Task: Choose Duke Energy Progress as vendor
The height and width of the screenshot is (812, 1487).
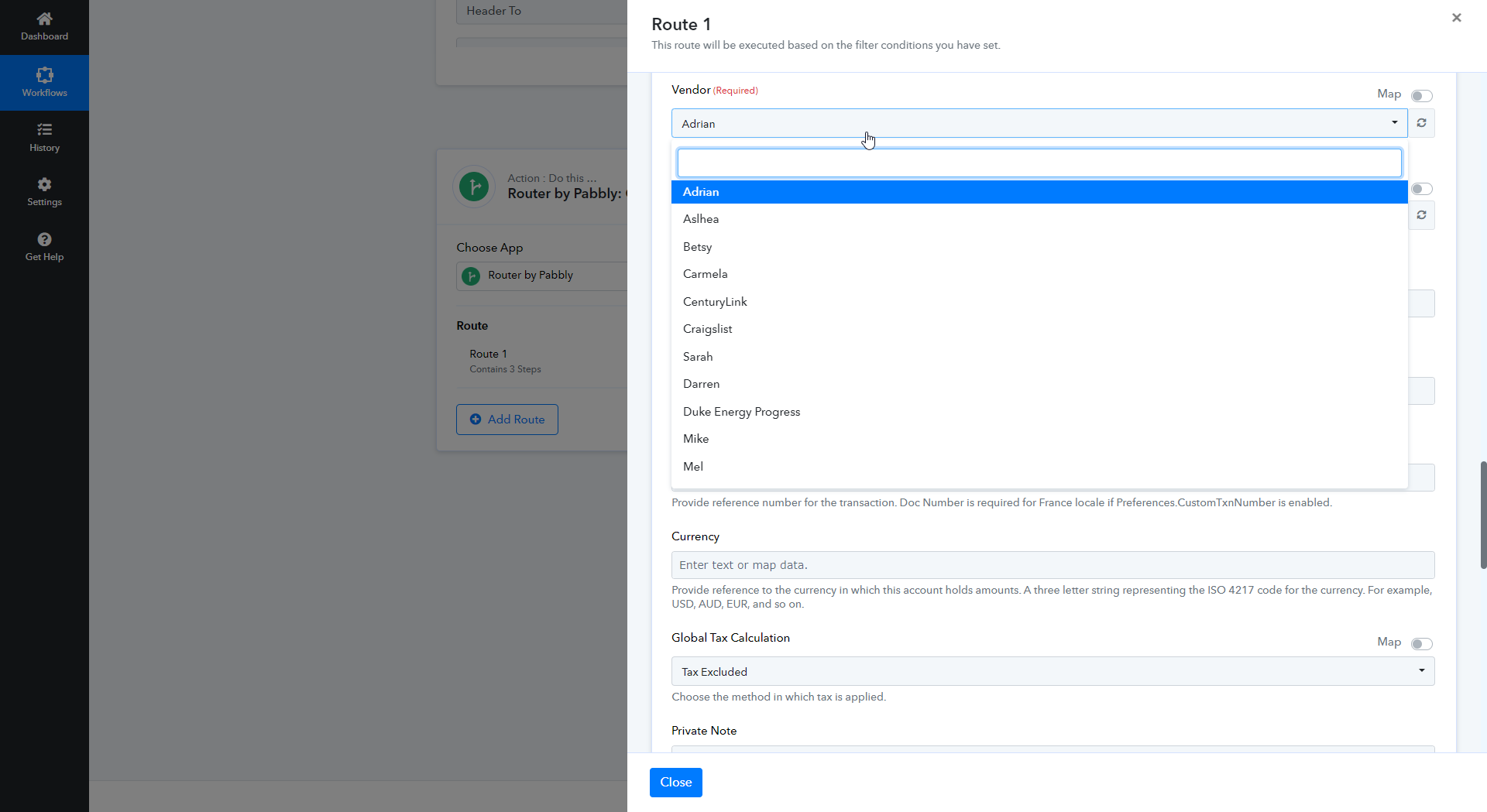Action: pyautogui.click(x=1039, y=412)
